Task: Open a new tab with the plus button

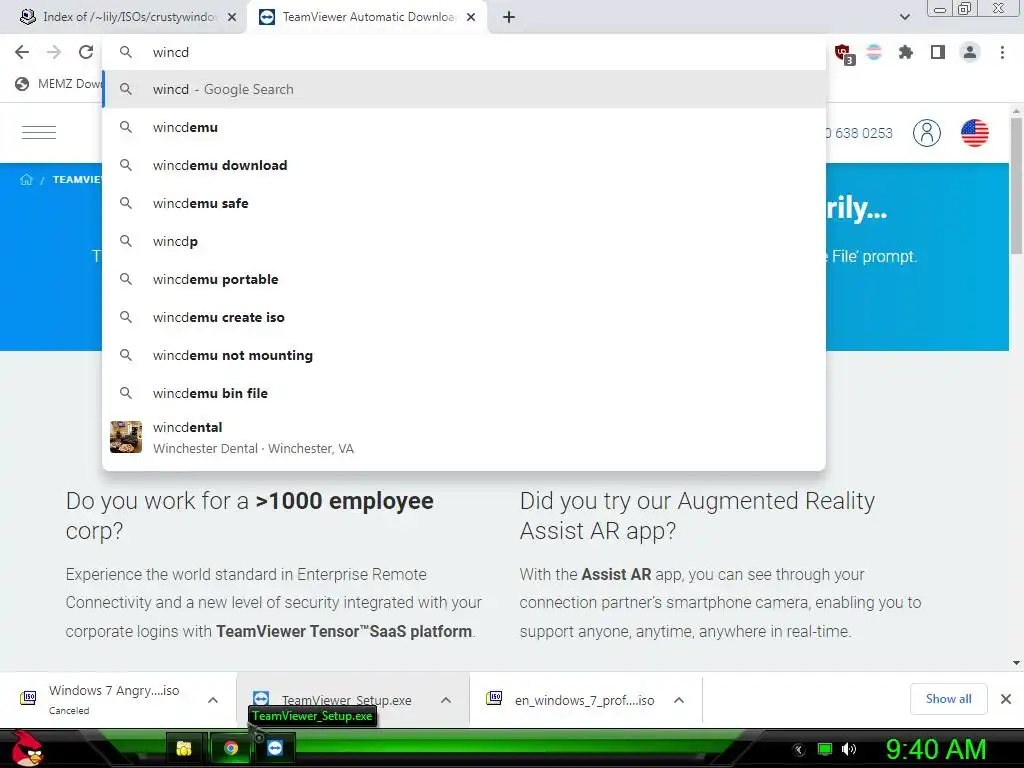Action: click(509, 18)
